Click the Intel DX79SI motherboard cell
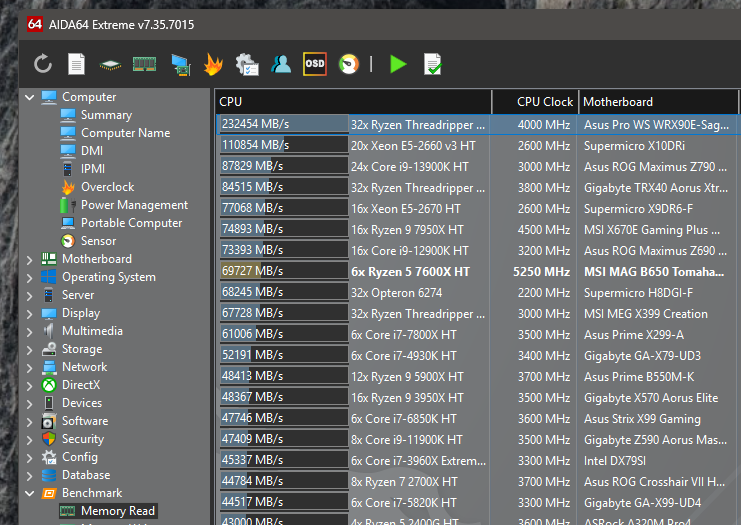This screenshot has width=741, height=525. tap(615, 460)
